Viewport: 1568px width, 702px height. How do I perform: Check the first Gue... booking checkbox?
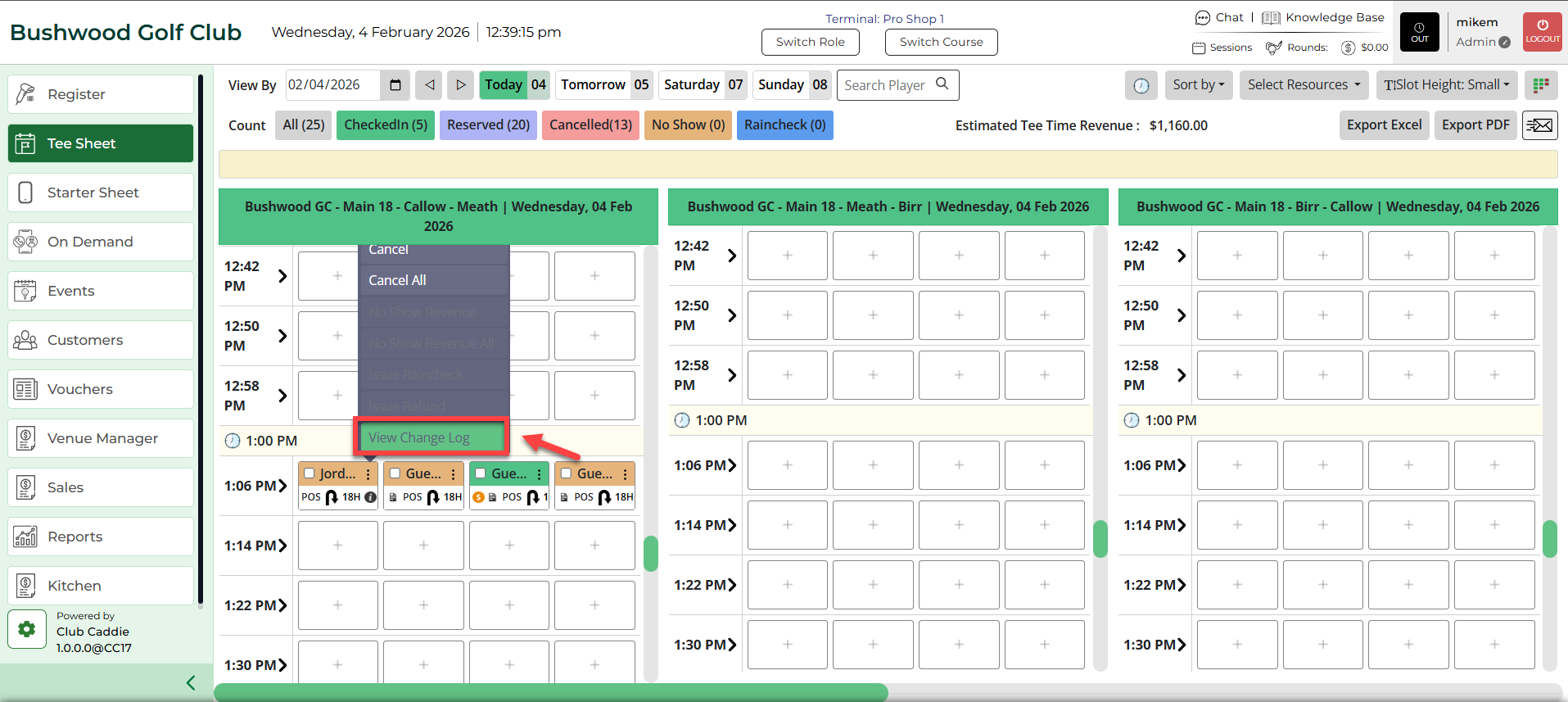[395, 473]
